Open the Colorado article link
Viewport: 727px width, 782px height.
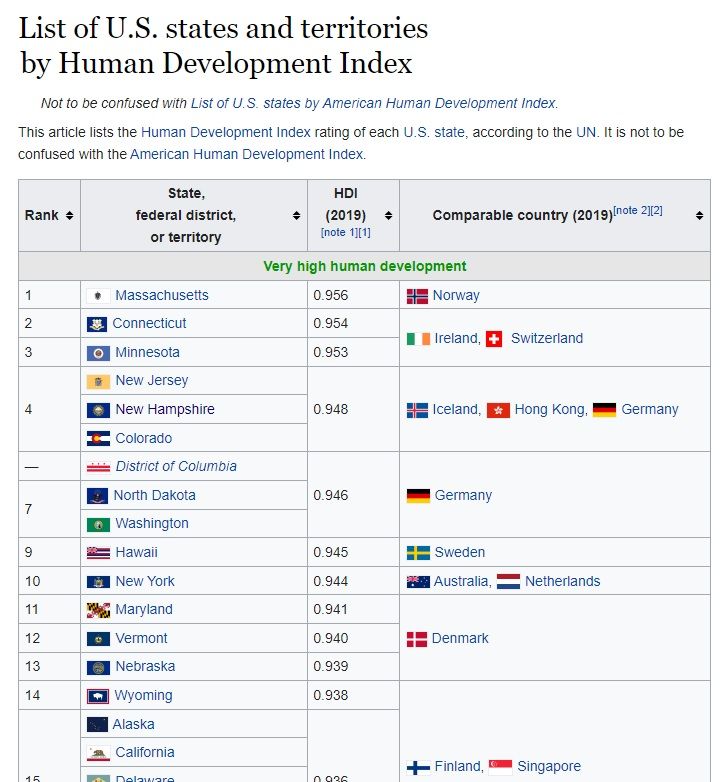point(144,438)
